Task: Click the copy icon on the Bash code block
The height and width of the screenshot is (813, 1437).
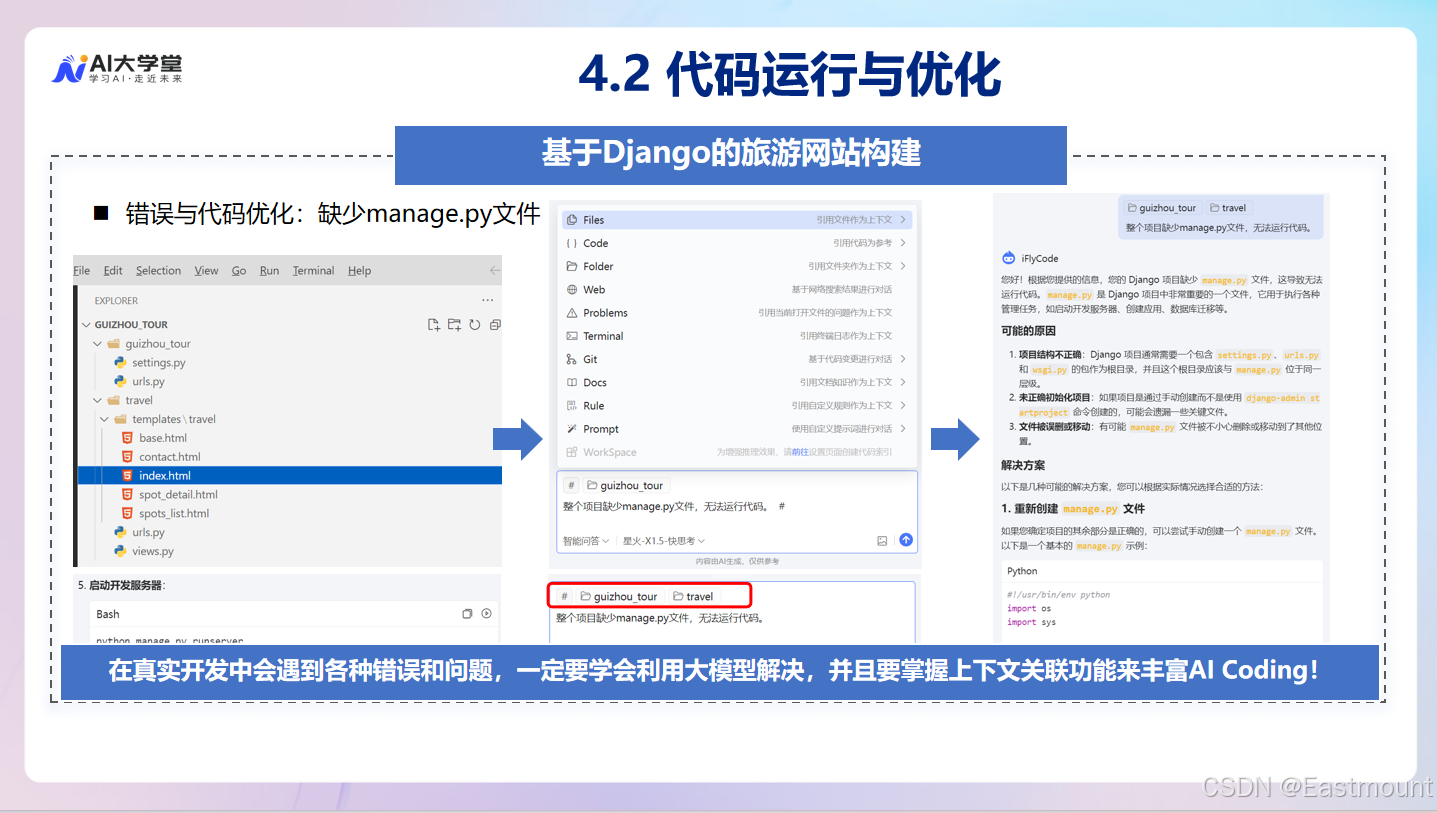Action: [467, 614]
